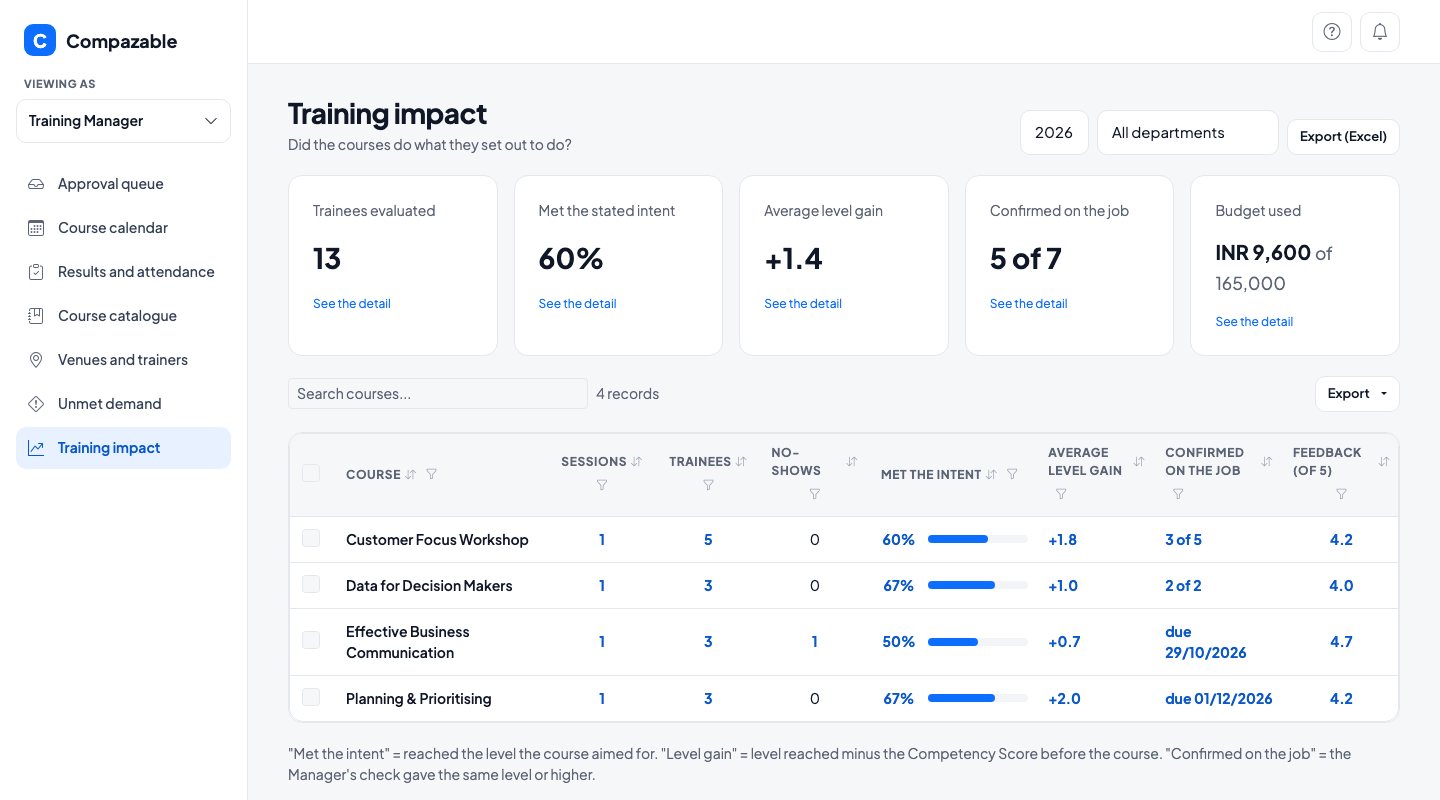This screenshot has height=800, width=1440.
Task: Open notifications bell icon
Action: (1380, 32)
